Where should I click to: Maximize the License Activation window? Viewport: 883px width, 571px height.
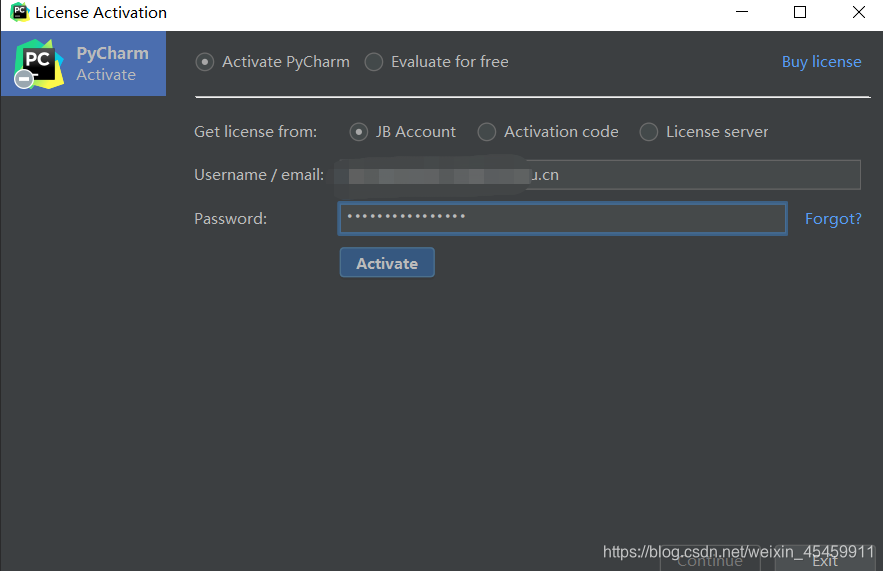(x=800, y=12)
